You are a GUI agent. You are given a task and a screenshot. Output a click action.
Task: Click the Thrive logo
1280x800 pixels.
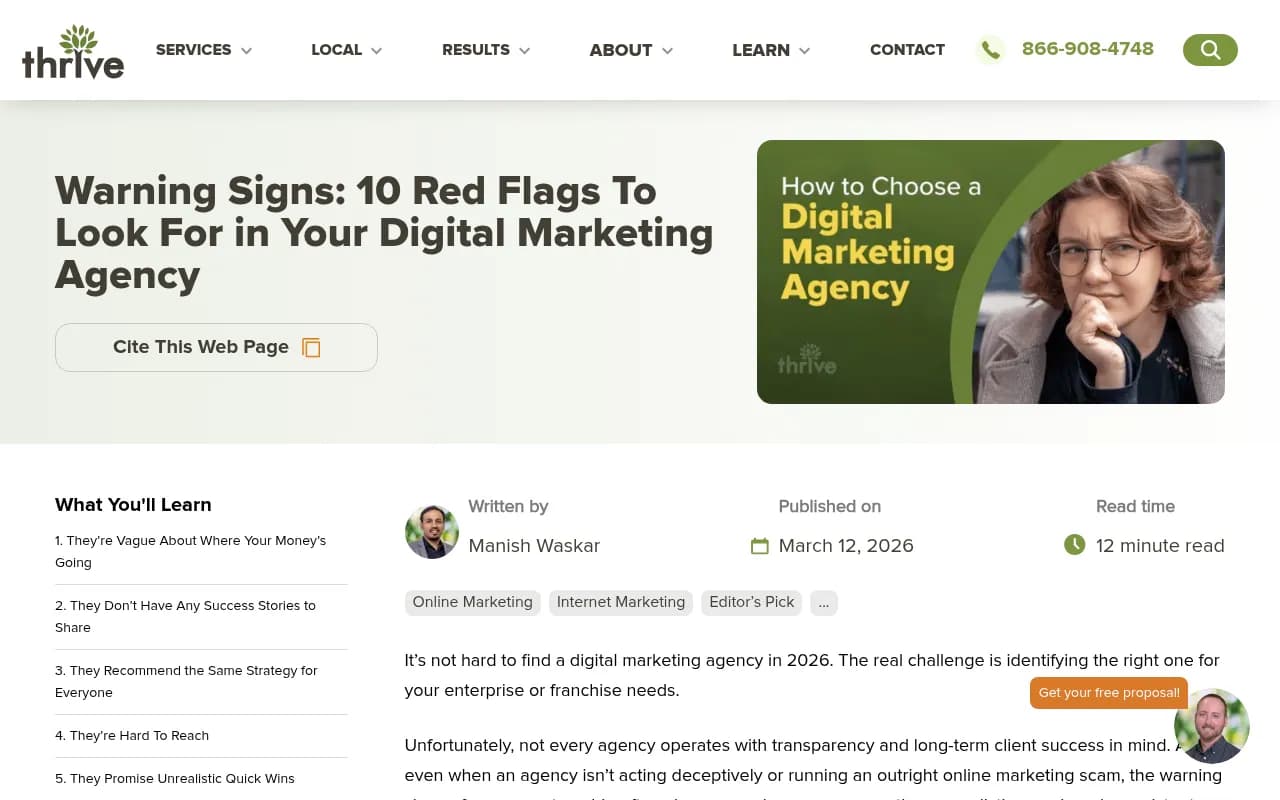click(73, 52)
